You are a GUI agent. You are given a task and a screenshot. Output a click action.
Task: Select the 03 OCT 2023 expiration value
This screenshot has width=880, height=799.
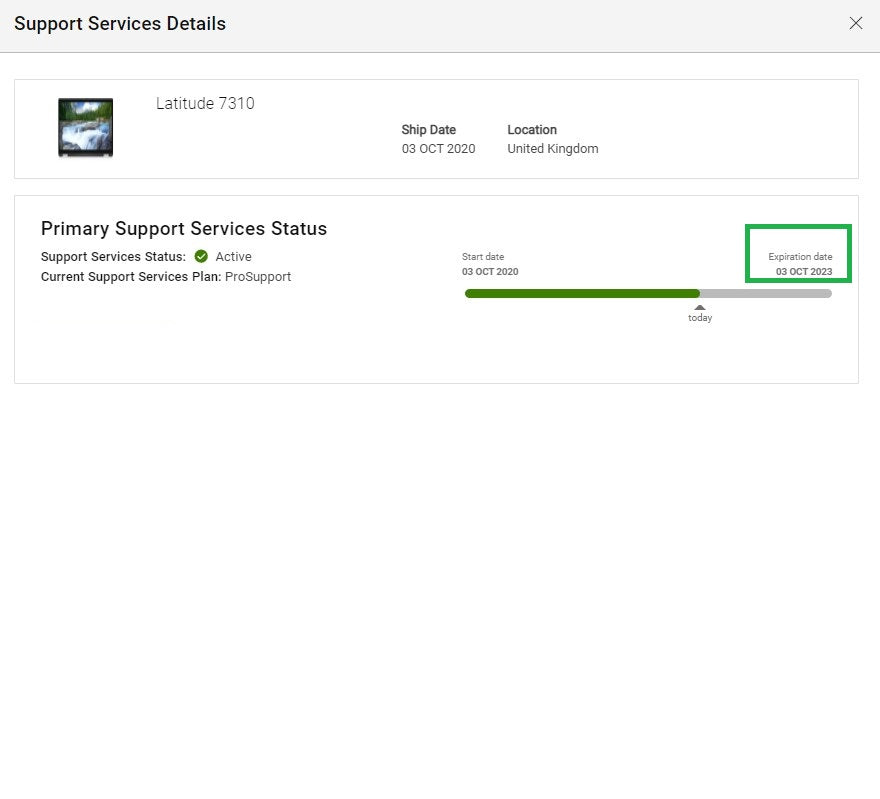pos(804,272)
